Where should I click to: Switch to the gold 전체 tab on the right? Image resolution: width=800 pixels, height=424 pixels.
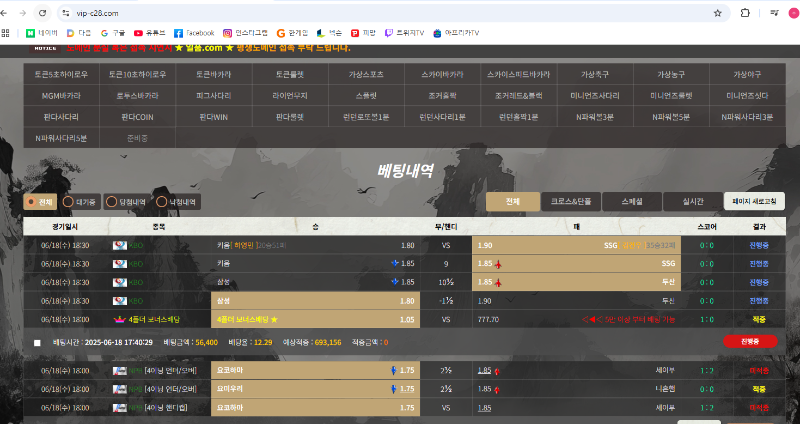[x=513, y=202]
